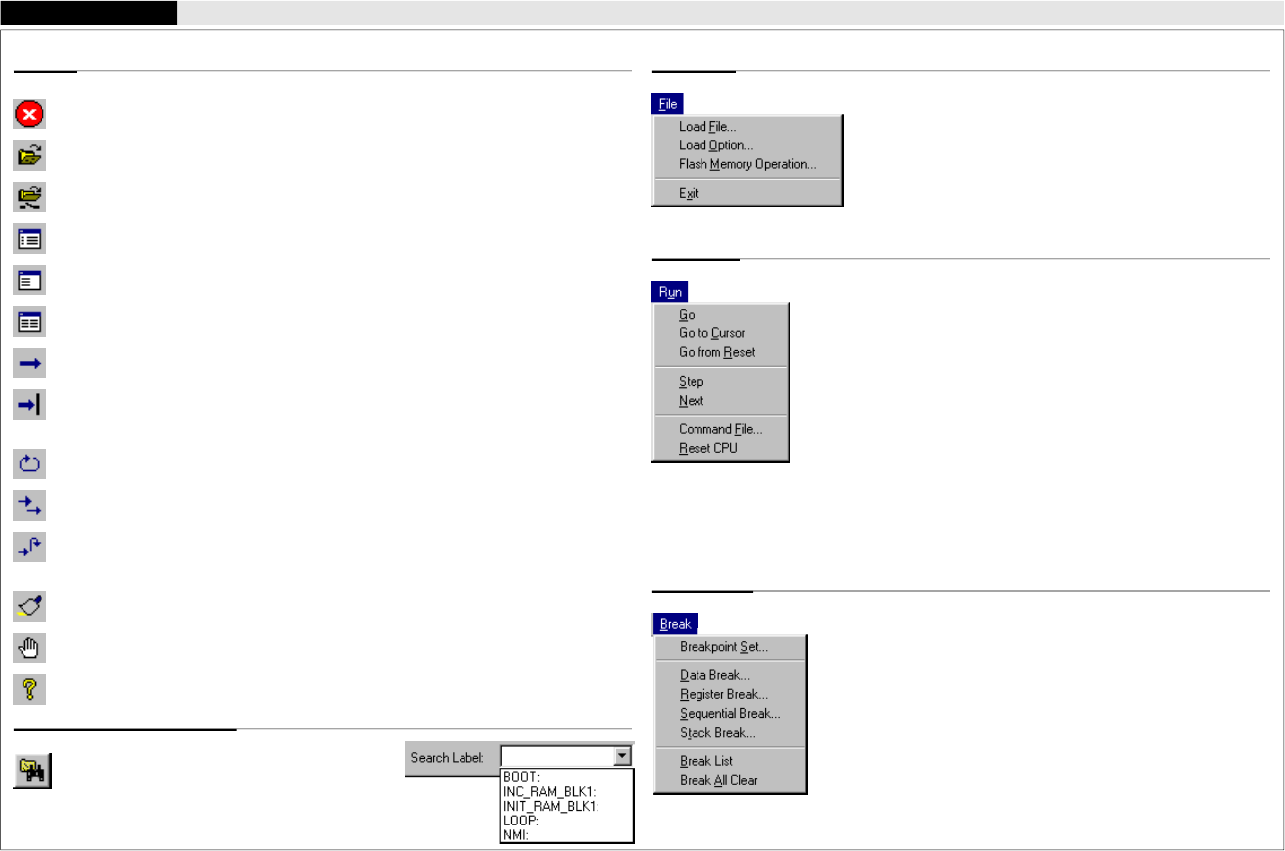1285x851 pixels.
Task: Click the yellow question mark help icon
Action: (x=30, y=689)
